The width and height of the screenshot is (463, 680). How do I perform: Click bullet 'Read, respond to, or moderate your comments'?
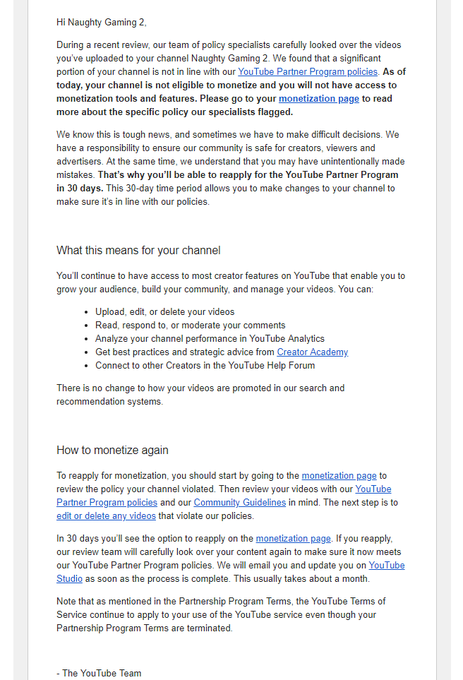tap(190, 325)
